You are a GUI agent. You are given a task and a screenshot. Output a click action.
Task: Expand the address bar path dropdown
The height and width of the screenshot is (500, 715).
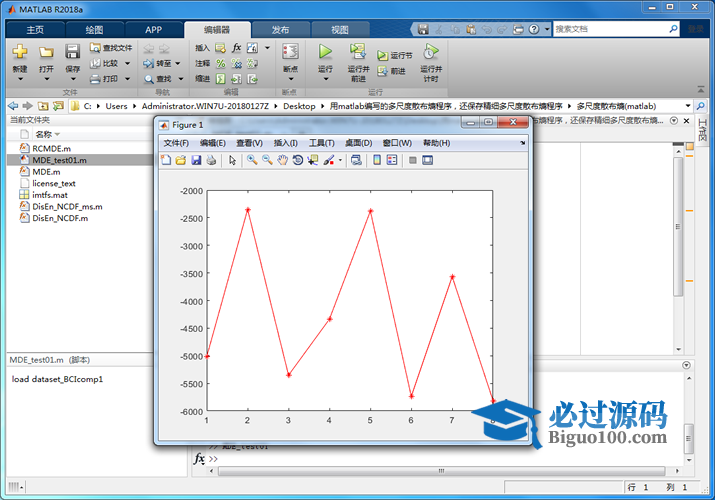tap(688, 106)
